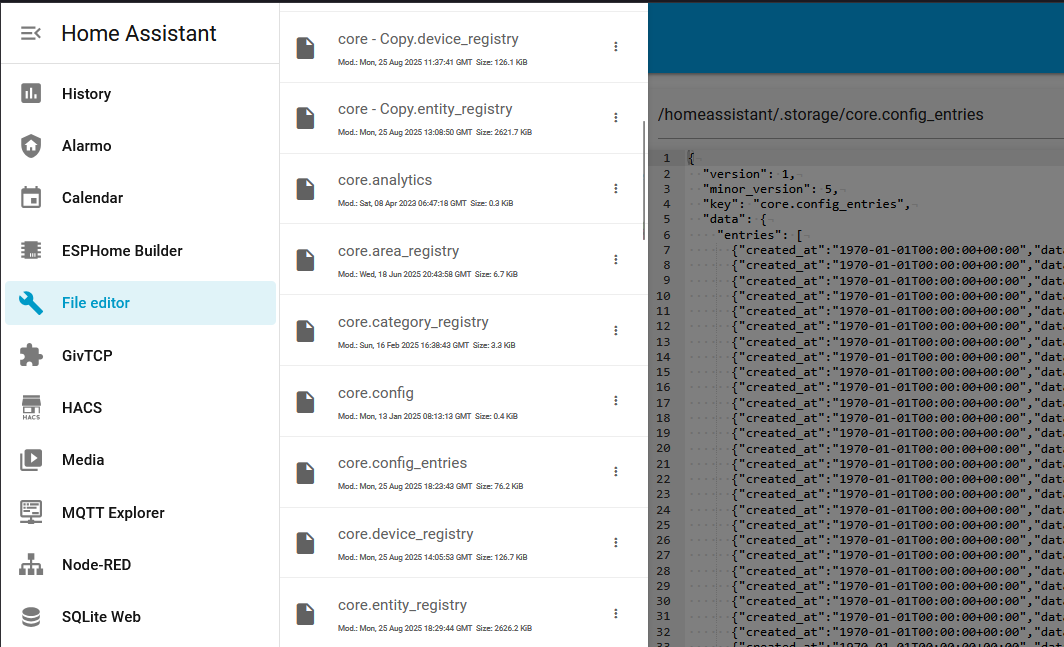Viewport: 1064px width, 647px height.
Task: Open MQTT Explorer sidebar item
Action: (113, 512)
